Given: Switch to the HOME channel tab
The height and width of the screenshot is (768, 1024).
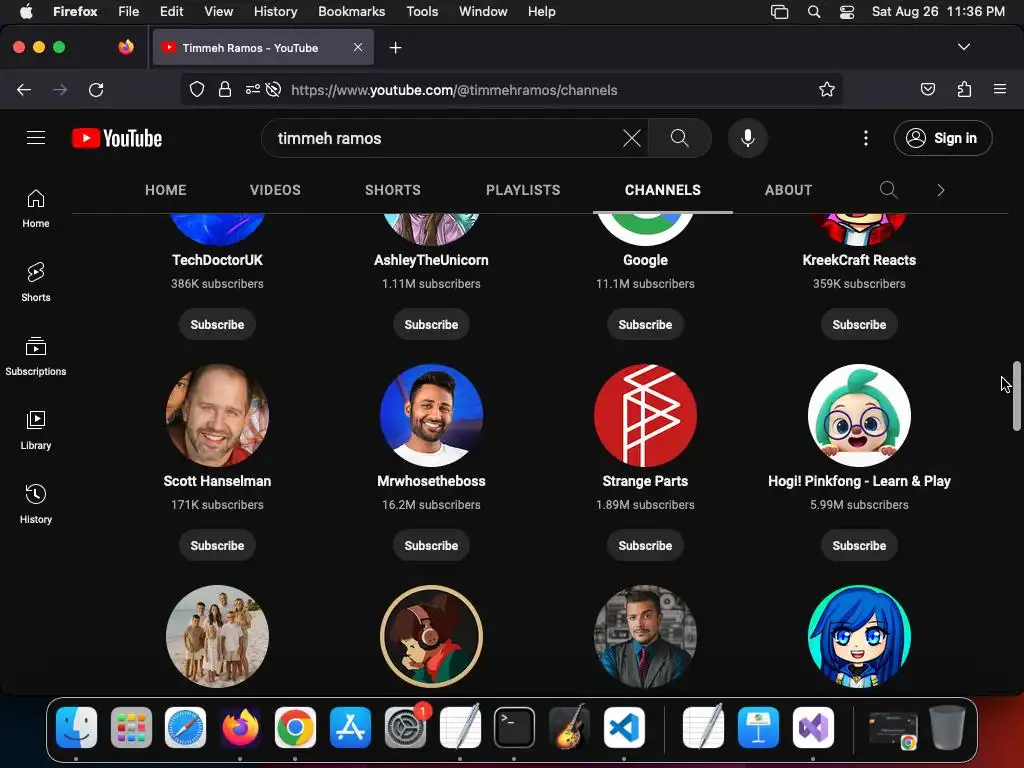Looking at the screenshot, I should [165, 190].
